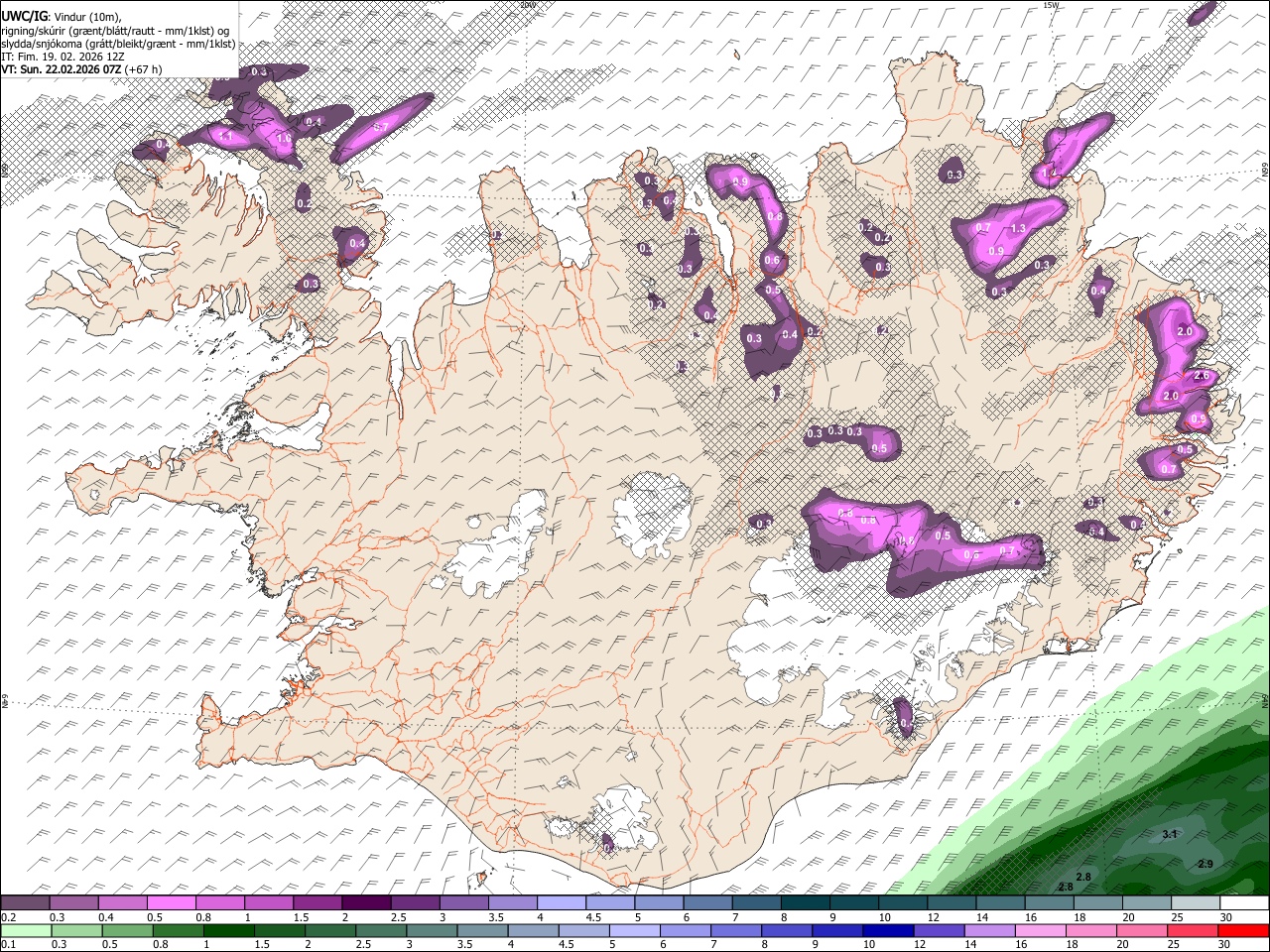Pick the darkest green swatch labeled 1, lower legend
1270x952 pixels.
tap(228, 930)
